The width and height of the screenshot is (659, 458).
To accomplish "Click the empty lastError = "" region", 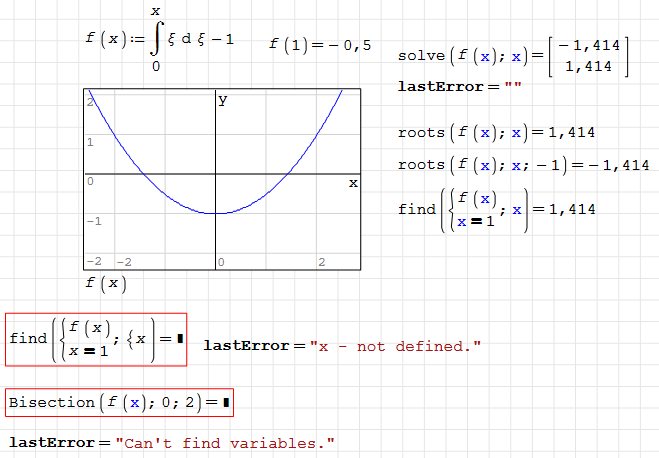I will (460, 87).
